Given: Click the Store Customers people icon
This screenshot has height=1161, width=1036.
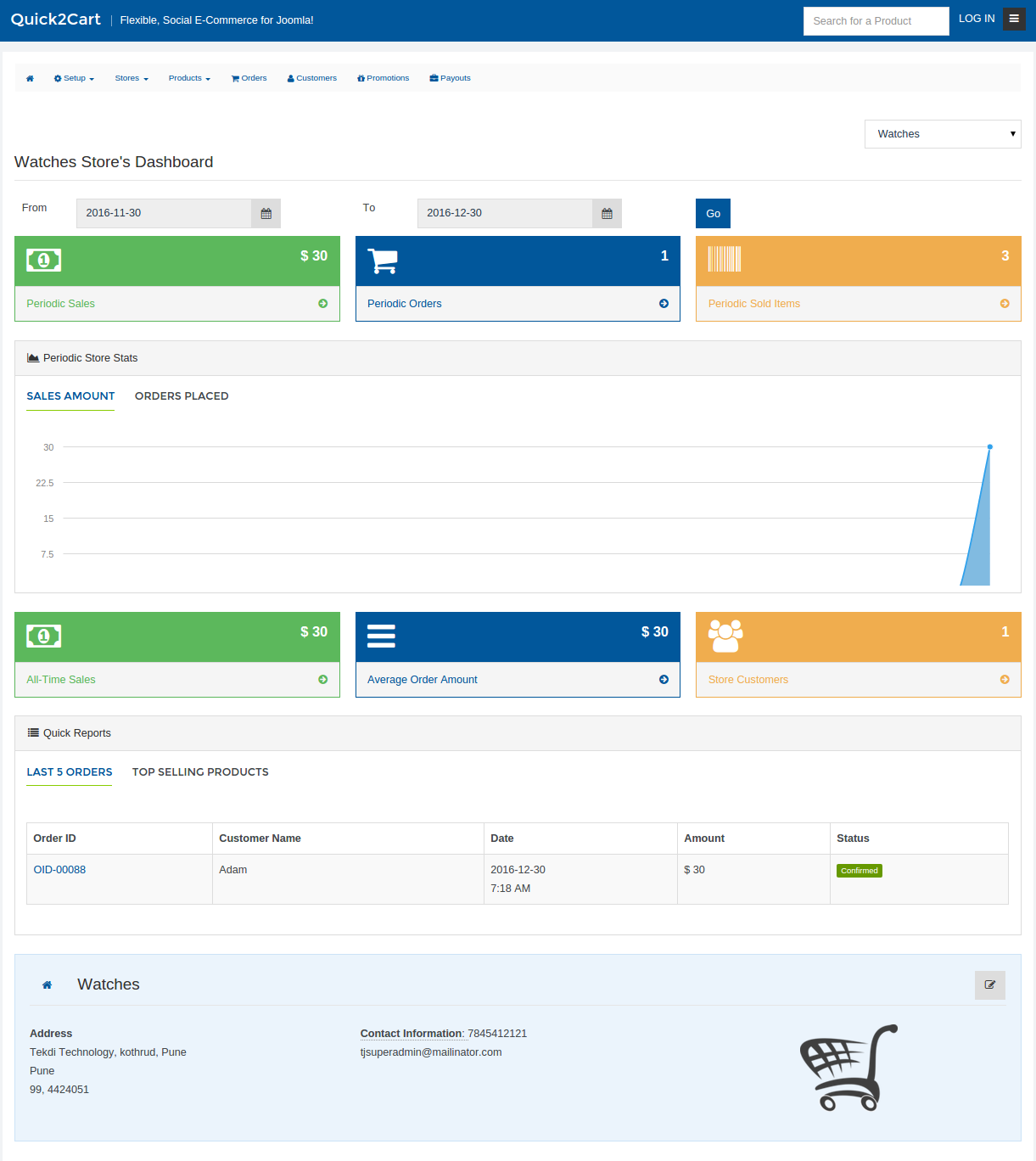Looking at the screenshot, I should click(x=725, y=636).
